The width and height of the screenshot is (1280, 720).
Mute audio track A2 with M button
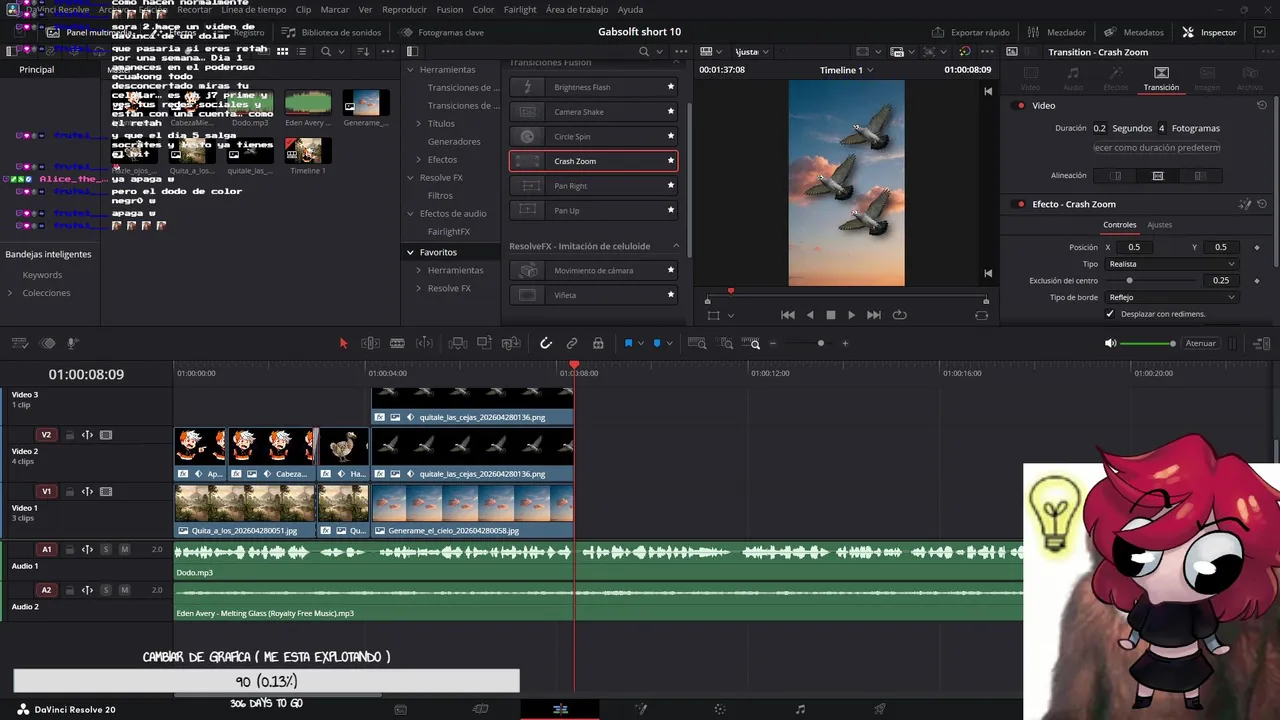(124, 590)
